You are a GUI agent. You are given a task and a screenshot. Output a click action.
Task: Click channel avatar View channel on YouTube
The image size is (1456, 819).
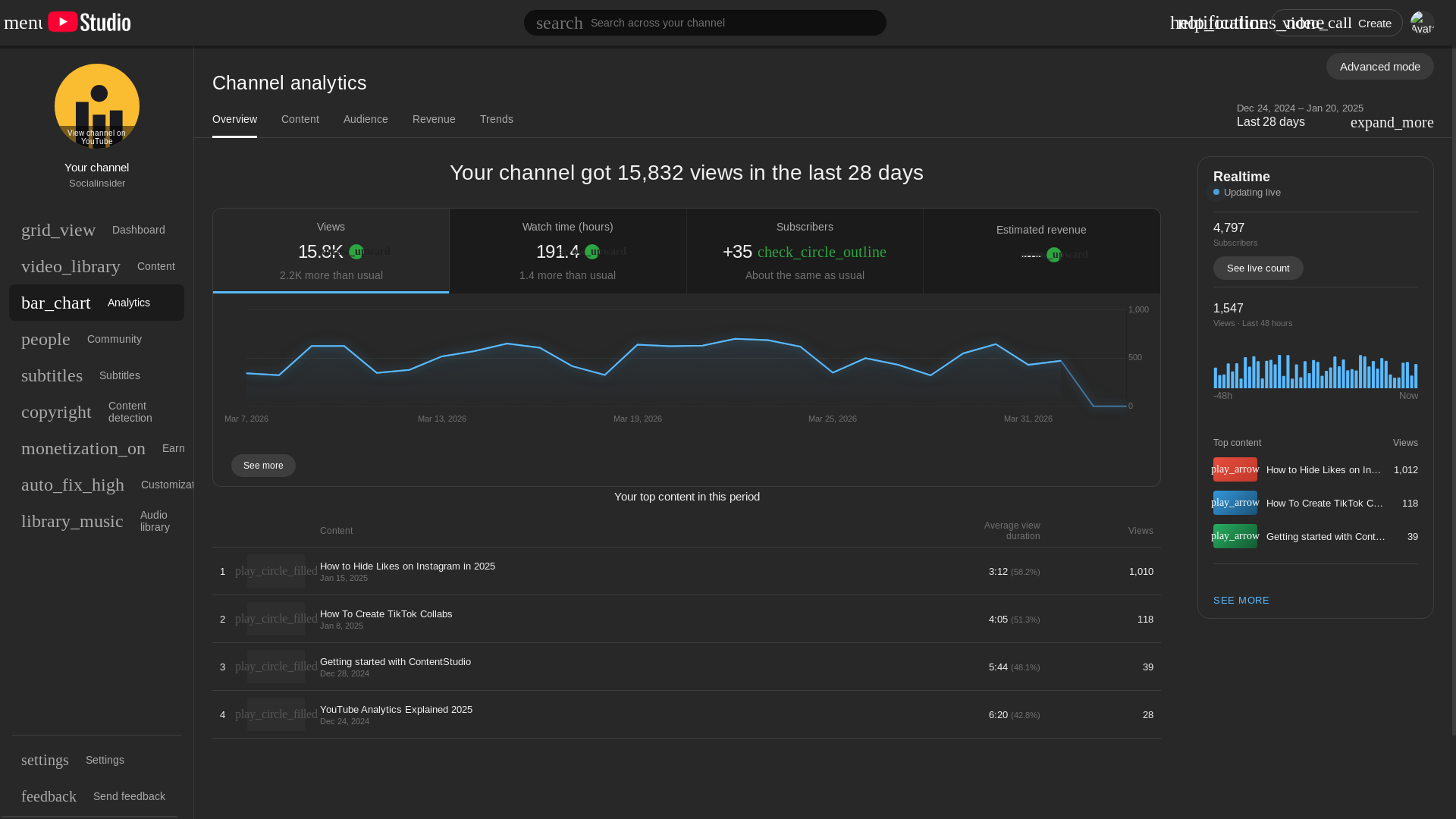tap(97, 106)
